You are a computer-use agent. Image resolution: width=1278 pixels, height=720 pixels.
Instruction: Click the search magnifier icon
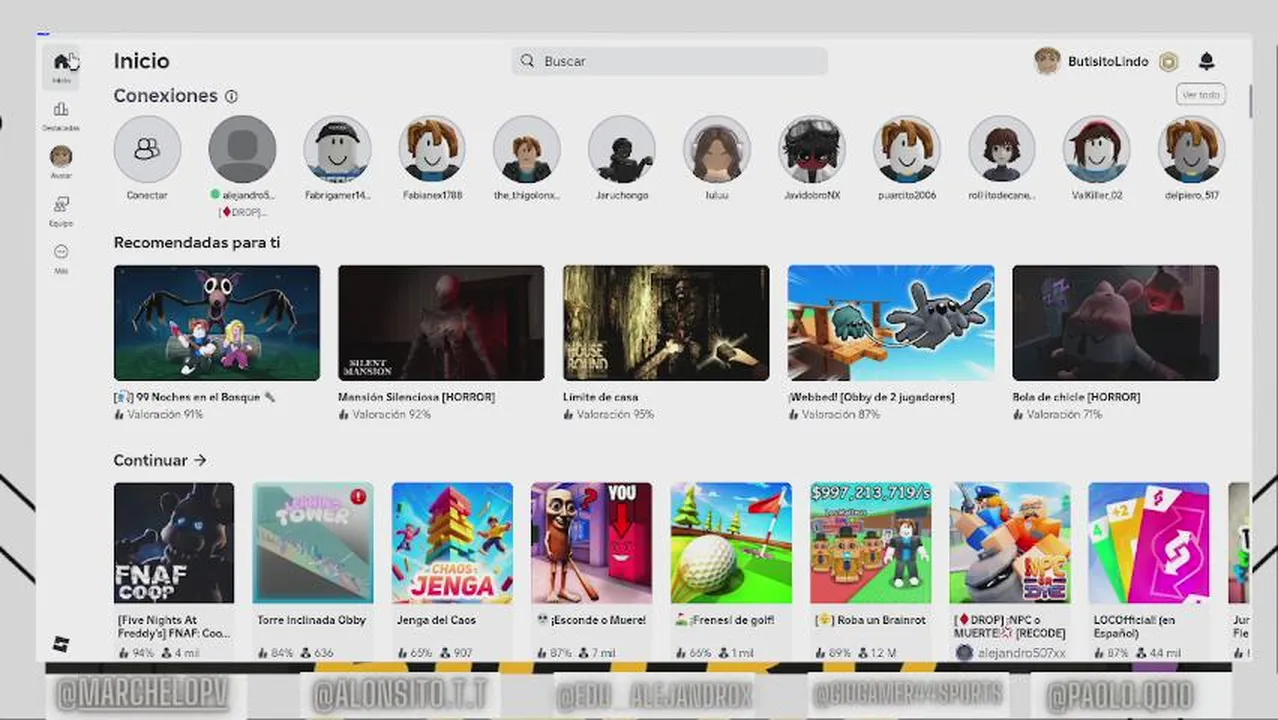527,61
